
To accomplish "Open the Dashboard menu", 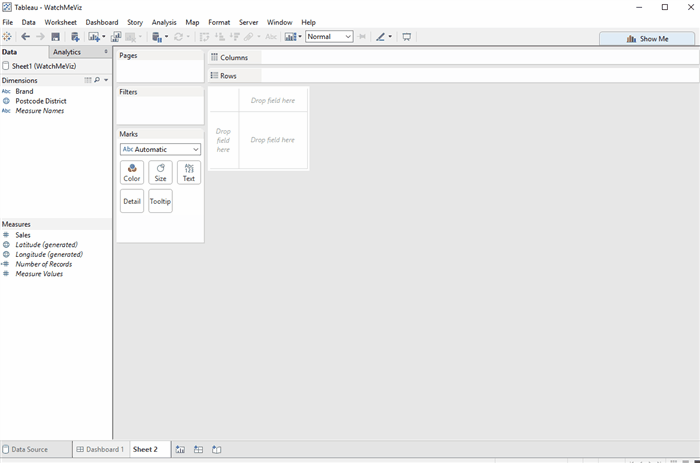I will click(x=102, y=22).
